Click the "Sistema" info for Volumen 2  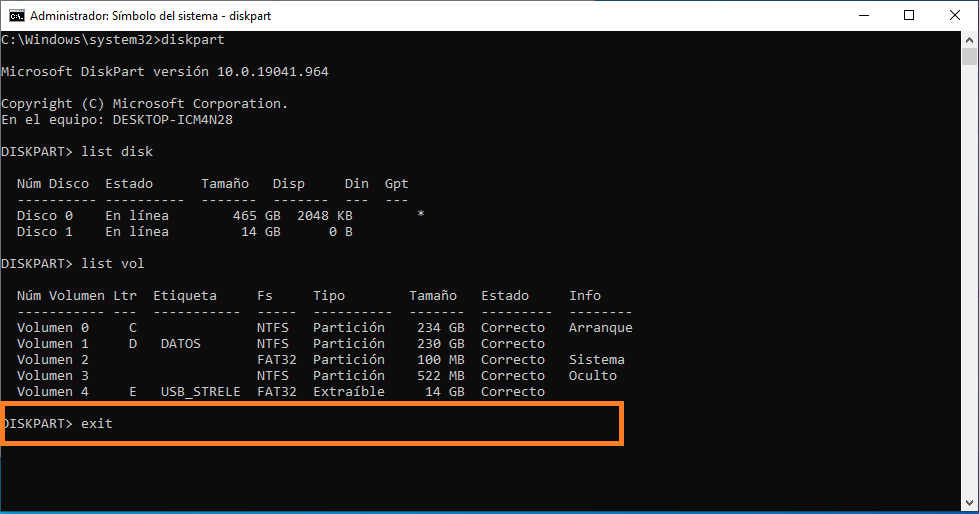coord(596,360)
